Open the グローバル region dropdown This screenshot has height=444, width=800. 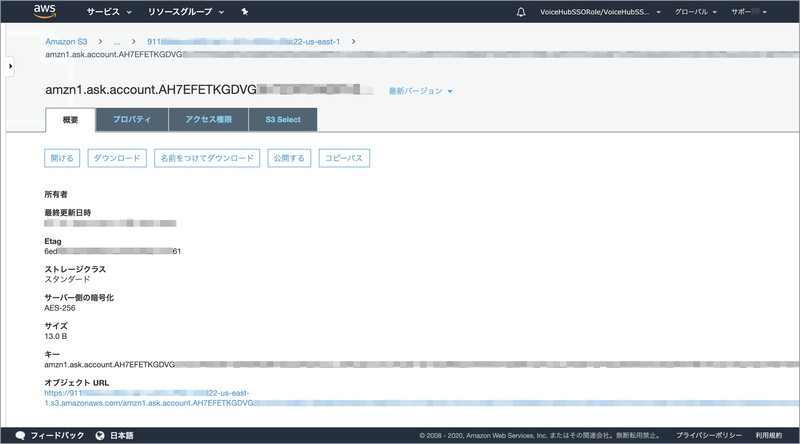click(696, 12)
